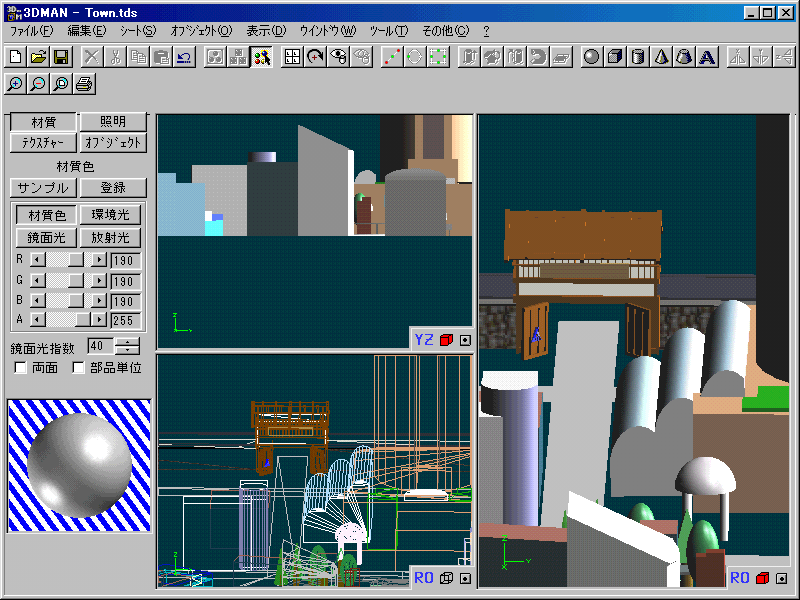
Task: Select the circle drawing tool
Action: coord(415,57)
